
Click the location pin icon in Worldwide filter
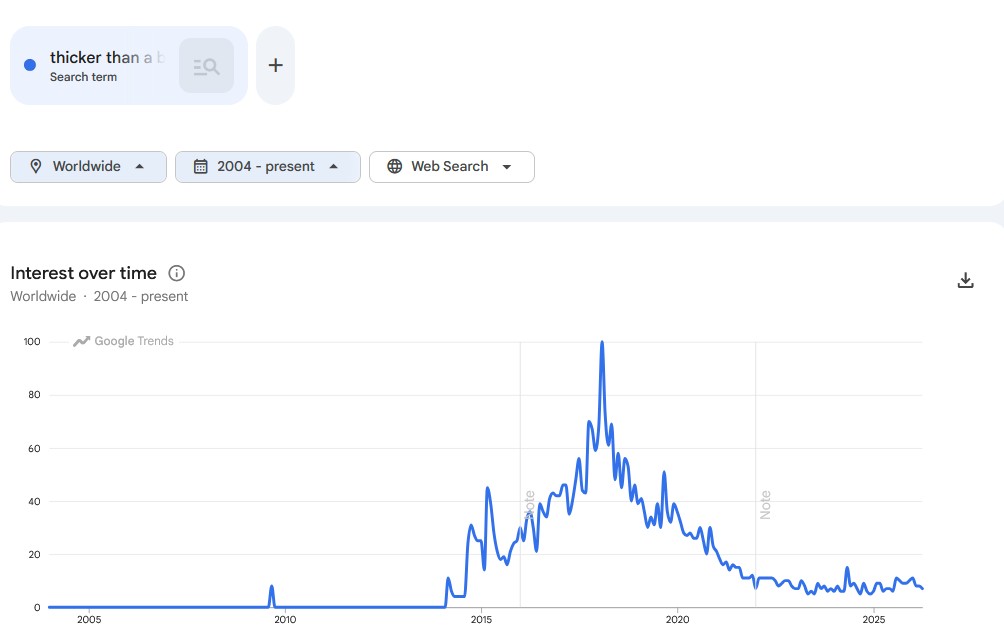click(36, 166)
